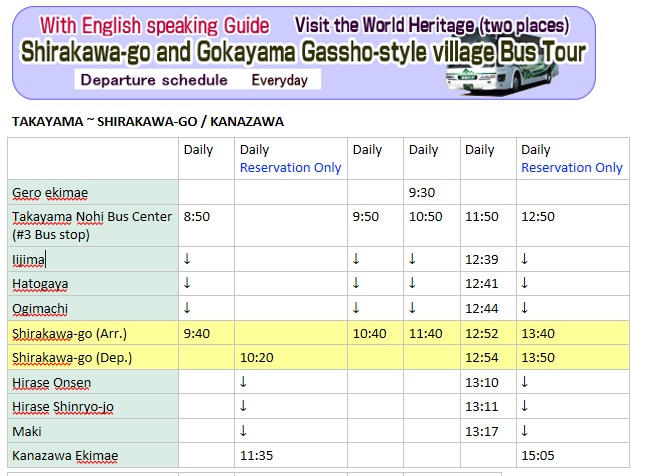Click the 12:52 Shirakawa-go arrival time
Screen dimensions: 658x476
[482, 334]
